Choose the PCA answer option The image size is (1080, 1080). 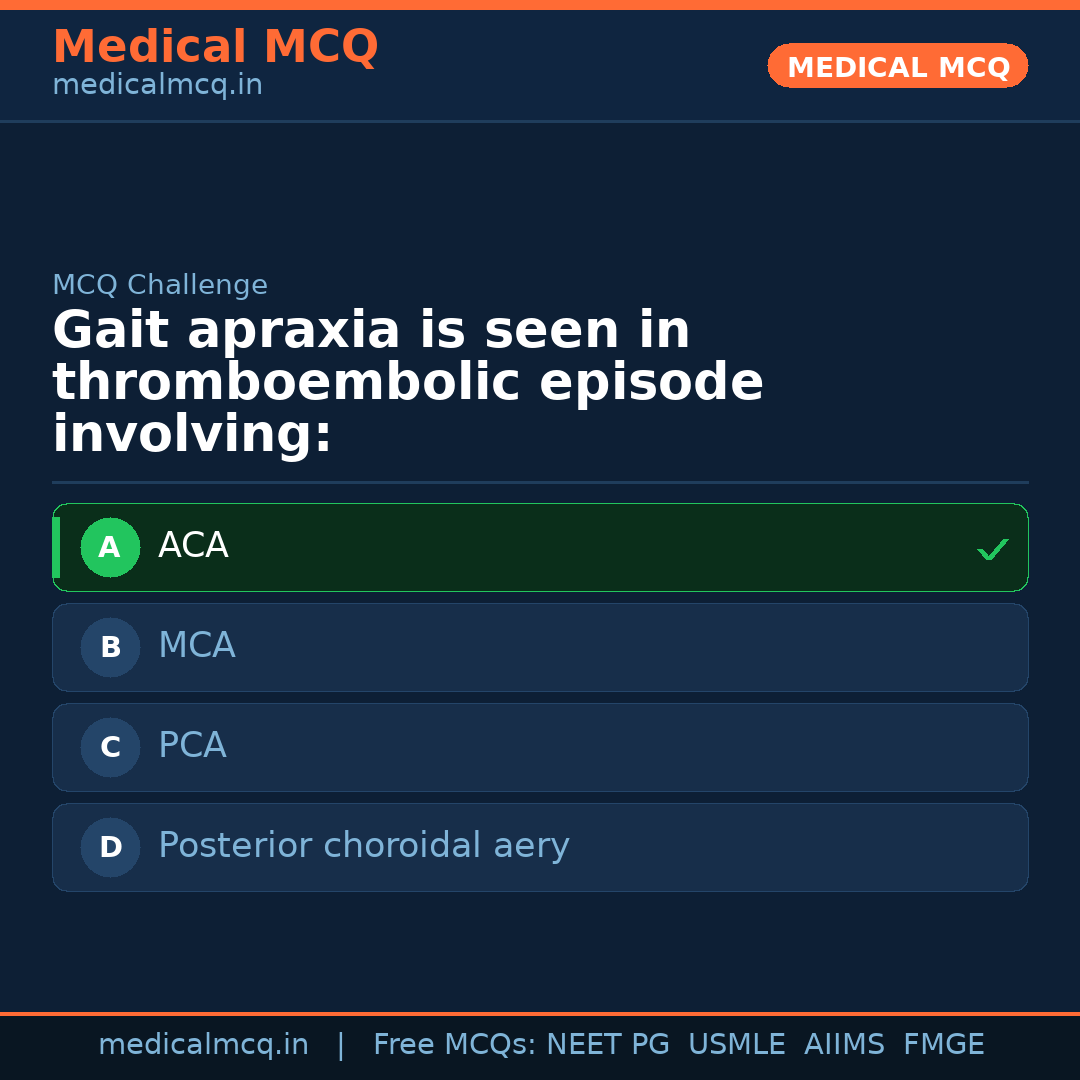tap(540, 747)
